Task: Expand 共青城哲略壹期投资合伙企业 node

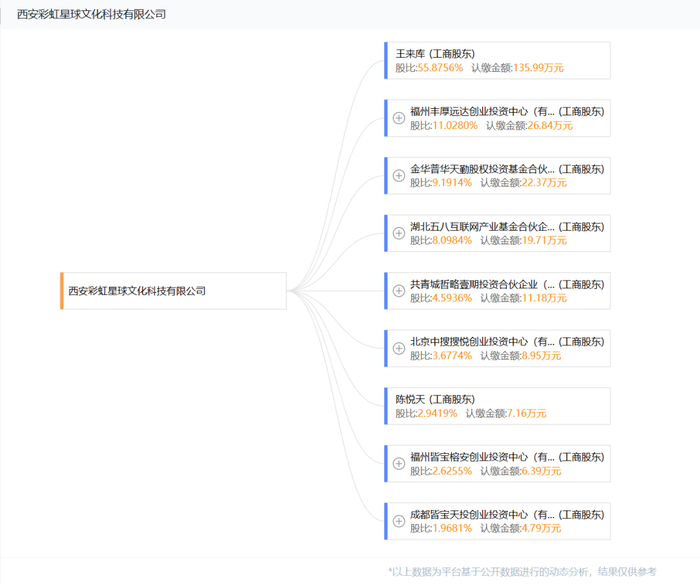Action: (399, 291)
